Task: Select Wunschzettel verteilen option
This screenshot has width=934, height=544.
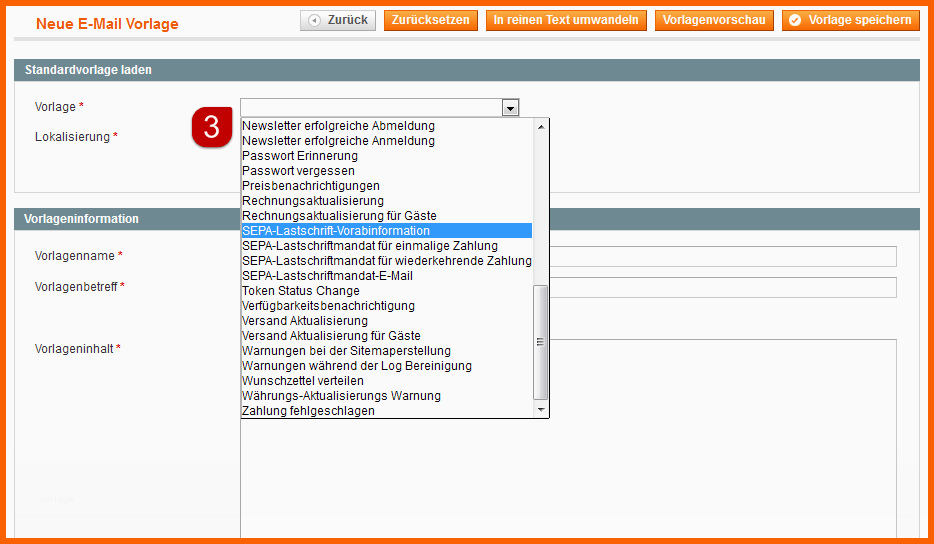Action: click(x=303, y=381)
